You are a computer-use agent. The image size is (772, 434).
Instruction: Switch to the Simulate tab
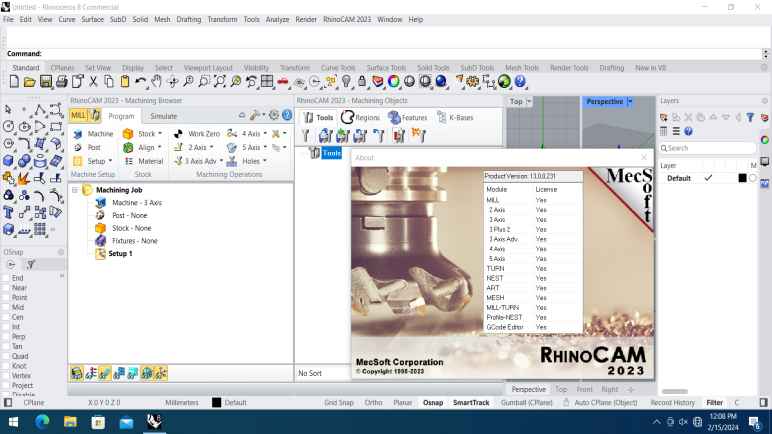(x=163, y=116)
